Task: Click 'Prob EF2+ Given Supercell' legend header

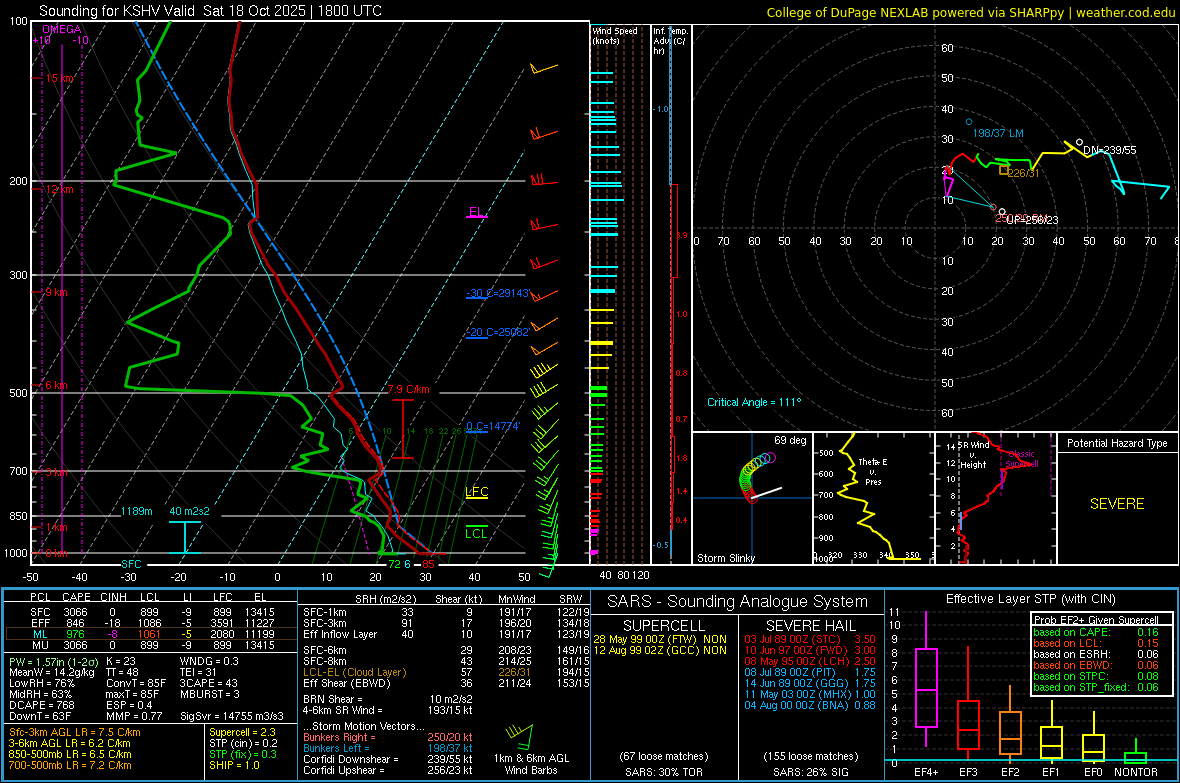Action: pos(1096,620)
